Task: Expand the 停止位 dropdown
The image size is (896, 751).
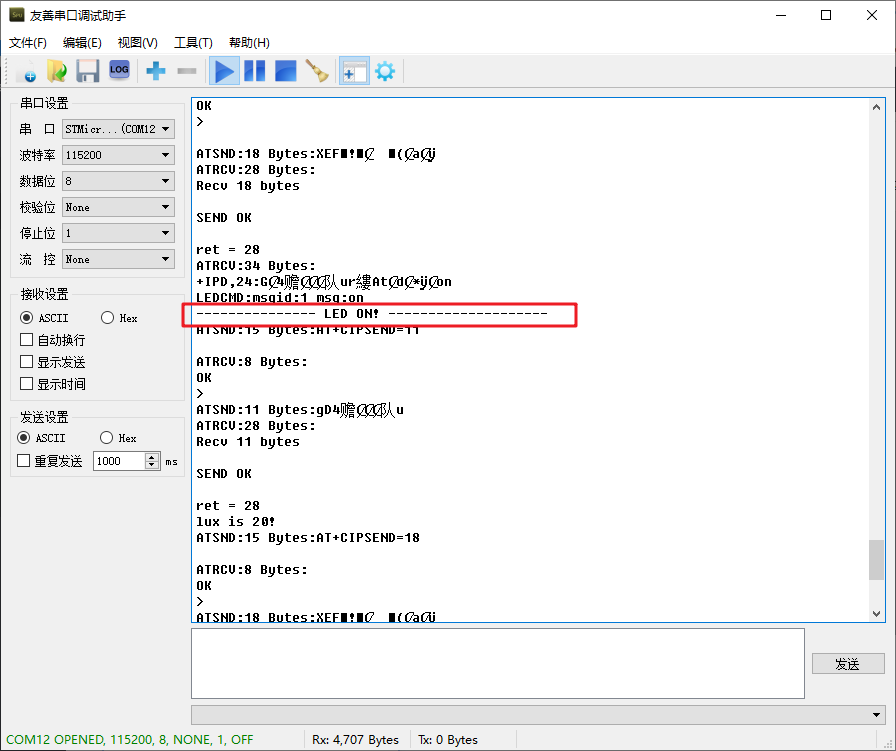Action: 118,233
